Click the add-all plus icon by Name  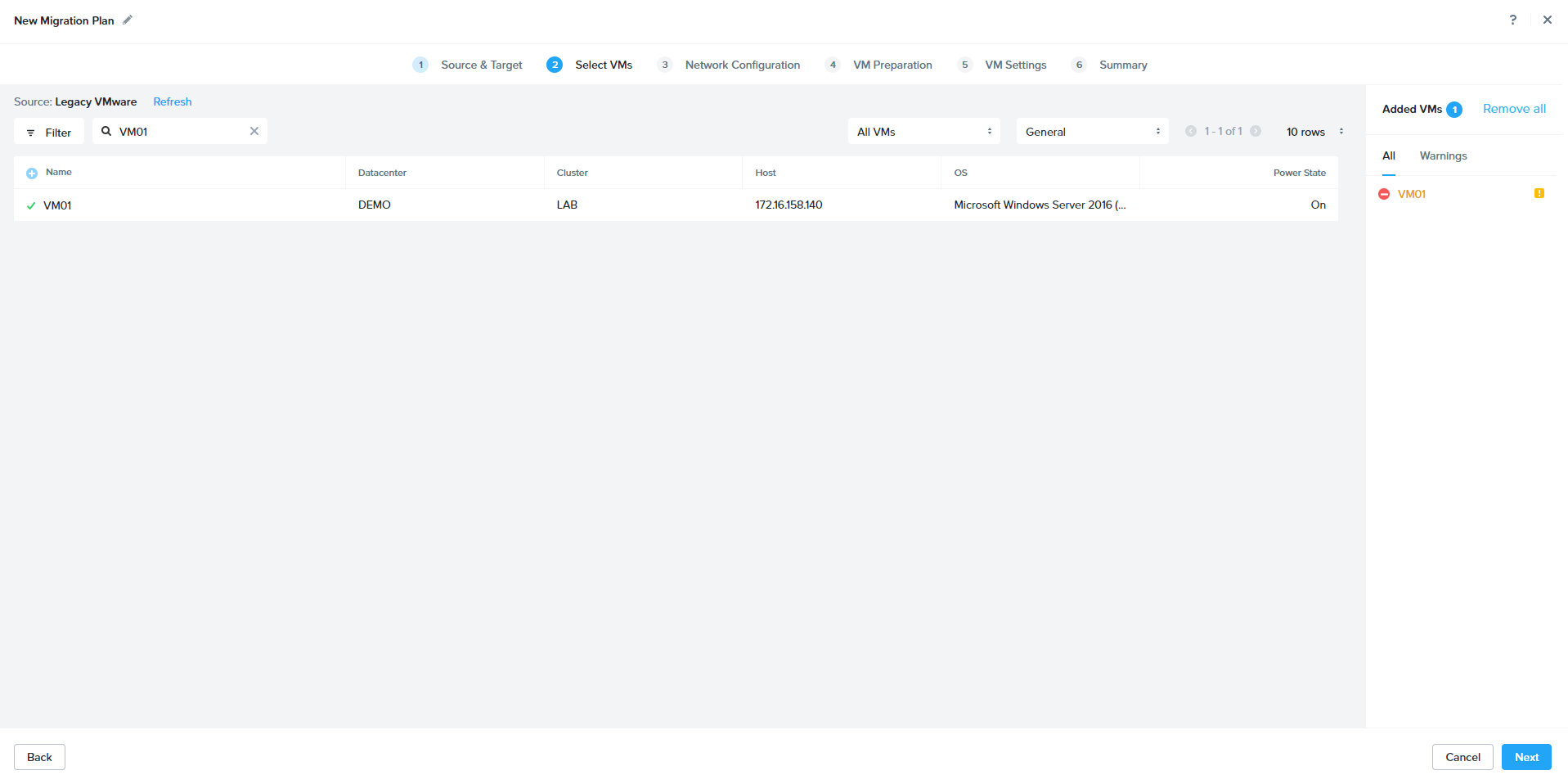pyautogui.click(x=32, y=173)
